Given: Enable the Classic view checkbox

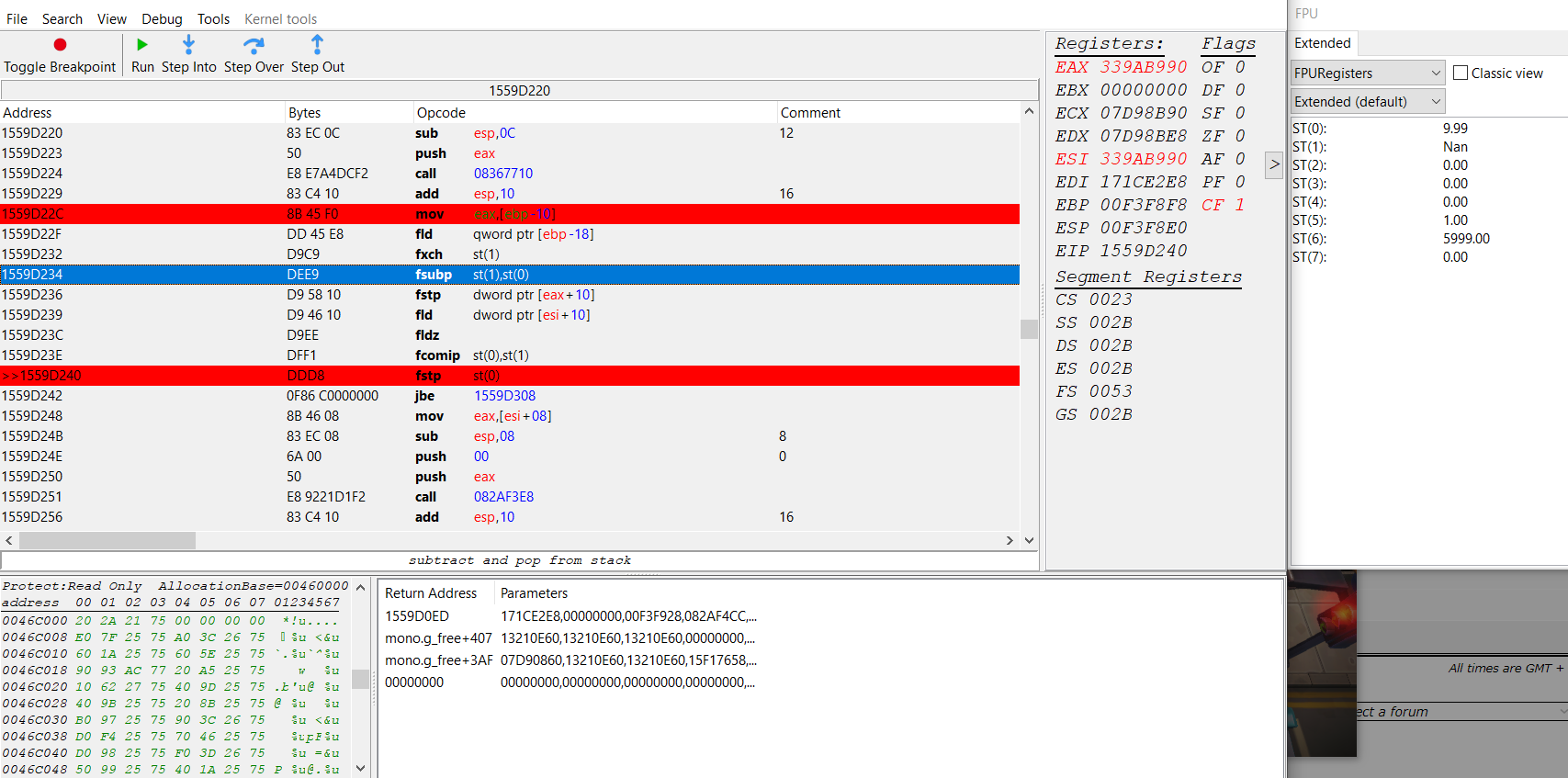Looking at the screenshot, I should tap(1461, 73).
